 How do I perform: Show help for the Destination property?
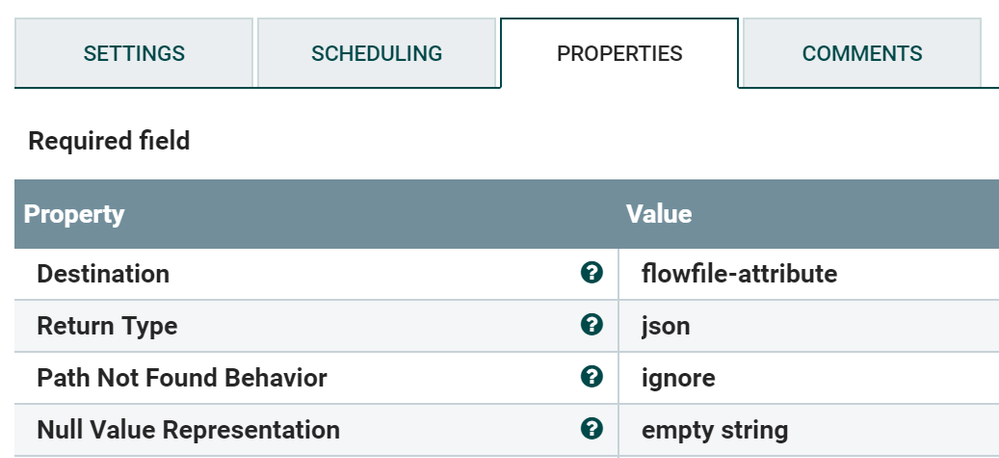pos(591,273)
